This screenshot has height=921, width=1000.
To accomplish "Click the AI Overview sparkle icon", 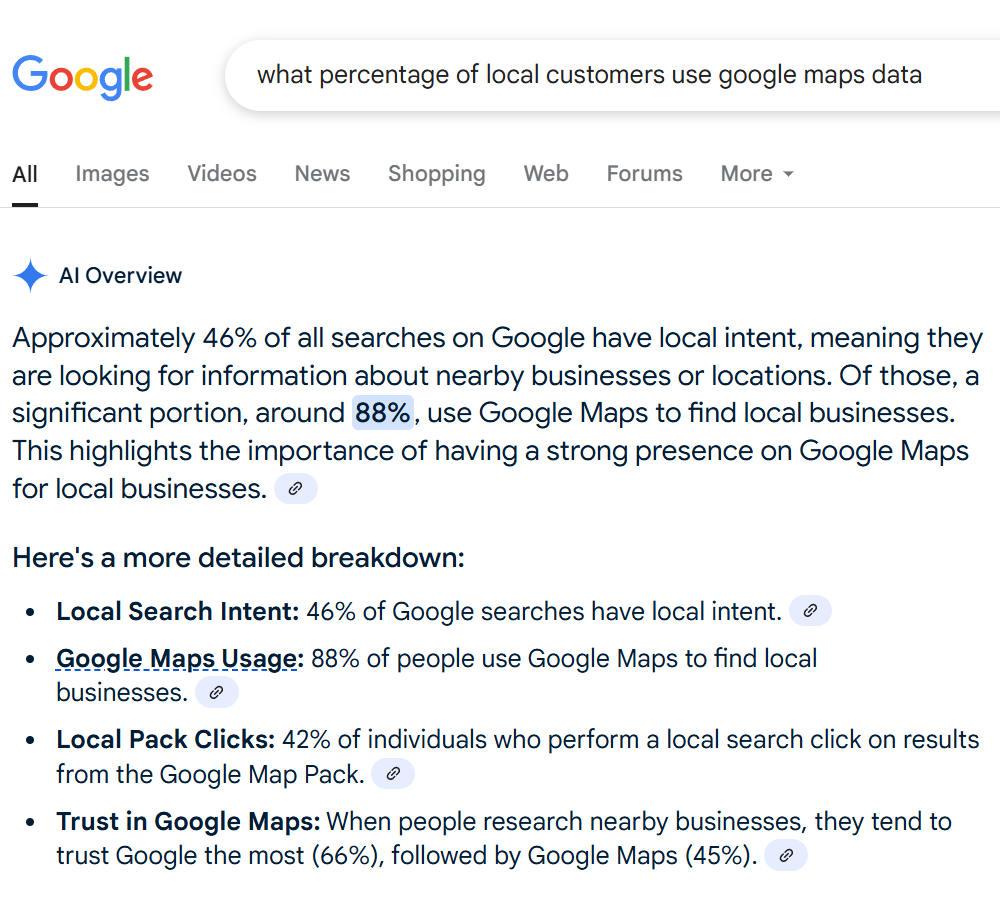I will point(30,276).
